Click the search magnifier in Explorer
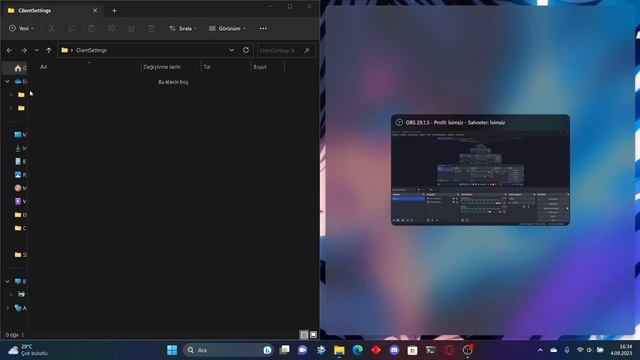Screen dimensions: 640x360 tap(307, 50)
